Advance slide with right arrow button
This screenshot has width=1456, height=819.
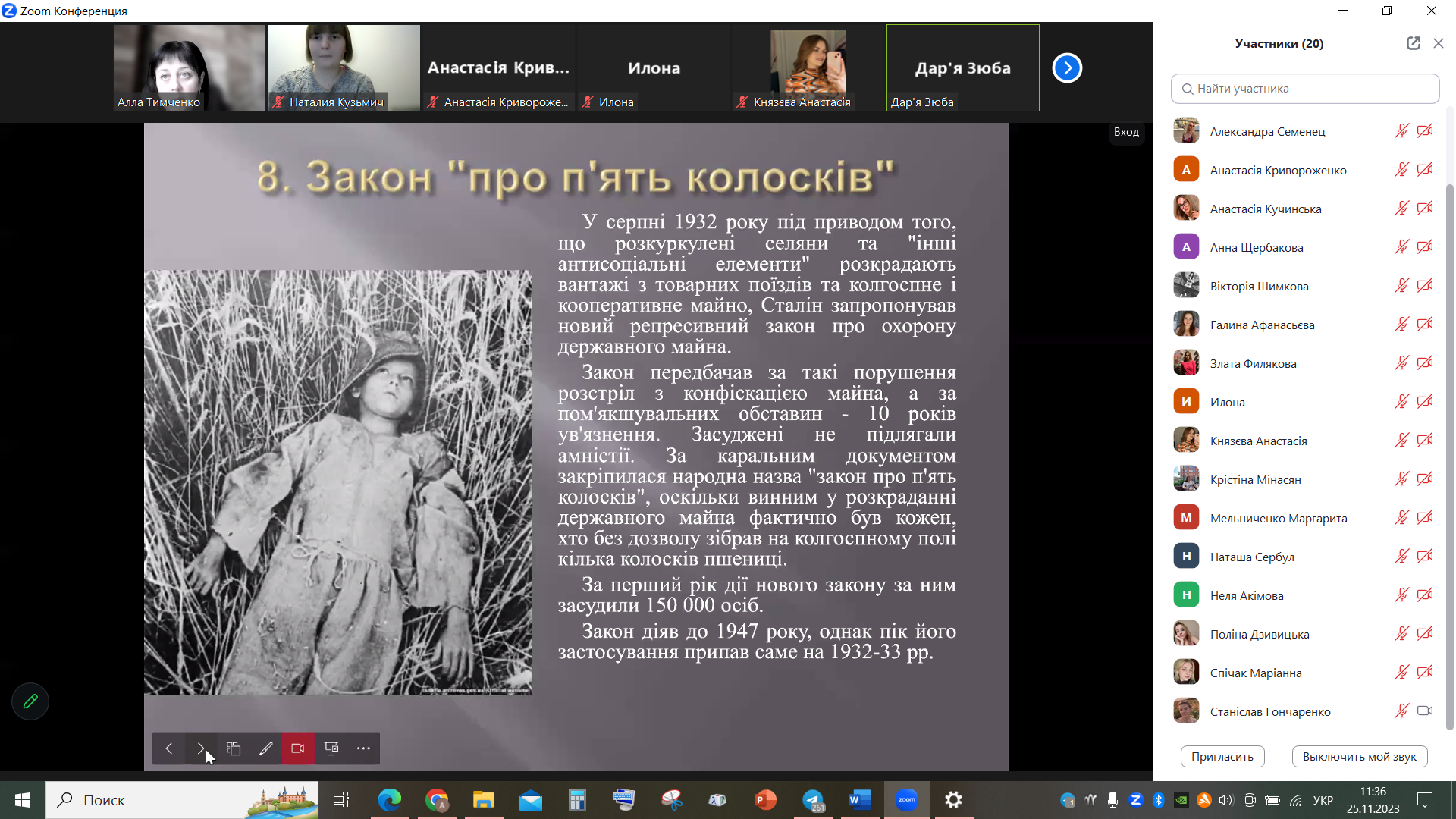tap(201, 748)
